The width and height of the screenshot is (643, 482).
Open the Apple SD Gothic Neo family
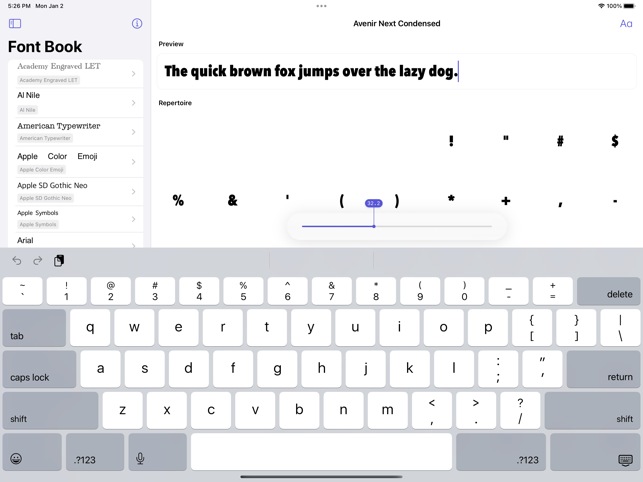[75, 192]
